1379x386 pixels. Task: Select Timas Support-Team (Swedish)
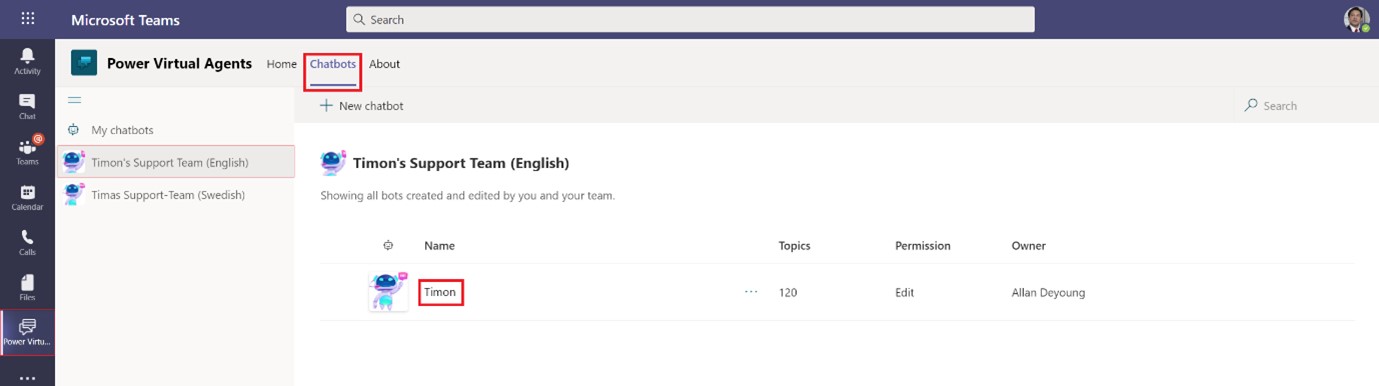[x=176, y=195]
